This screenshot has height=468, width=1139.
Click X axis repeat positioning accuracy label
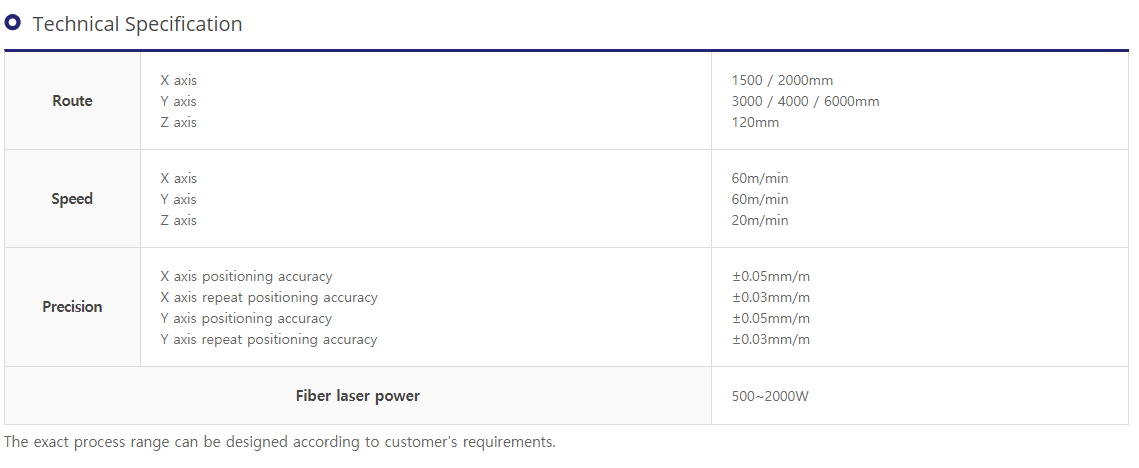click(269, 298)
